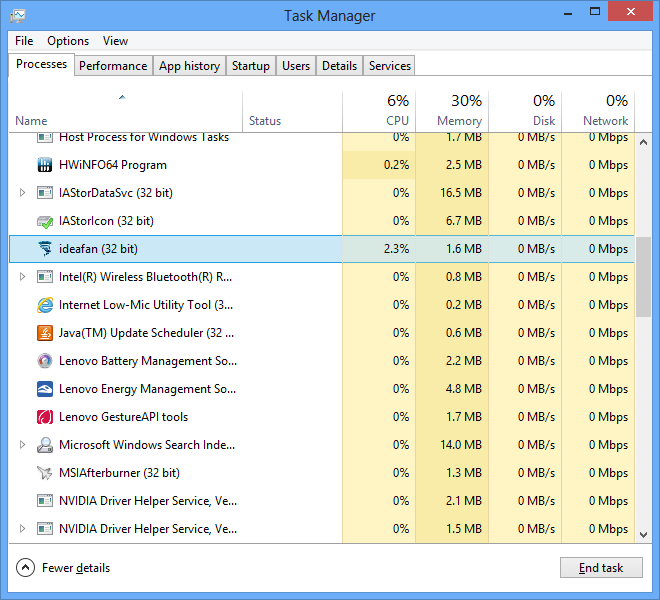Screen dimensions: 660x600
Task: Expand the Intel Wireless Bluetooth process group
Action: [22, 277]
